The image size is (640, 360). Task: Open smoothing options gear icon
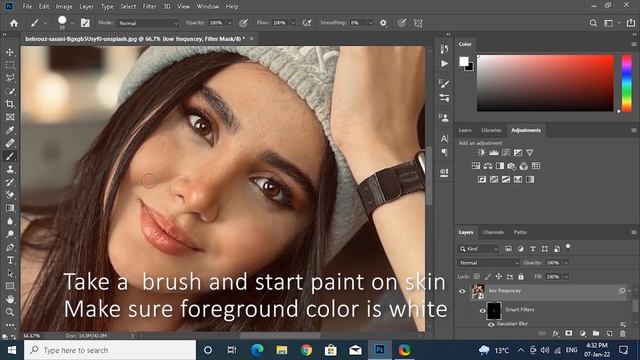pos(383,23)
